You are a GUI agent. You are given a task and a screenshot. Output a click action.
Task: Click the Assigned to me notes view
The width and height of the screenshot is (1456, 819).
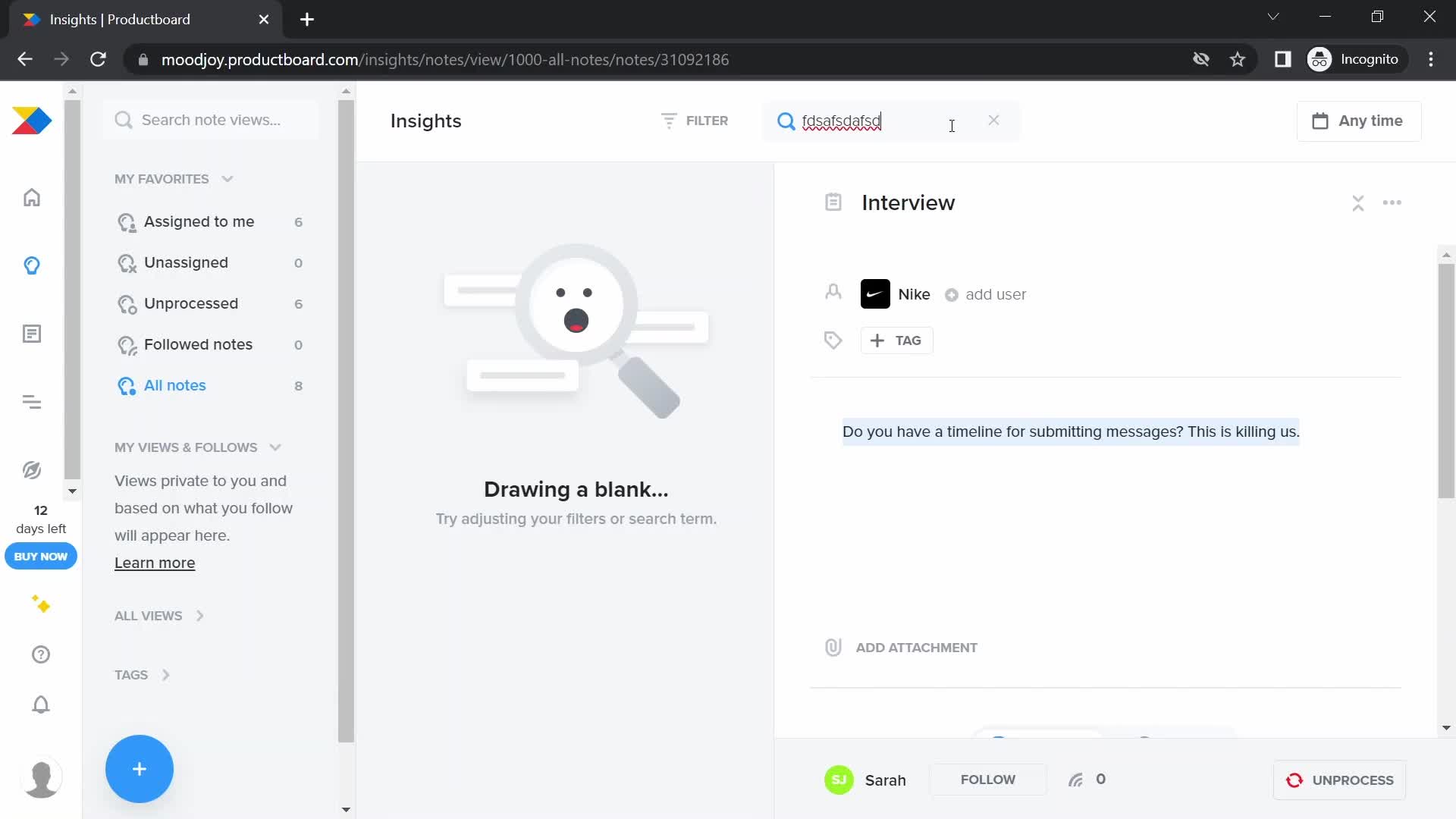pos(199,221)
